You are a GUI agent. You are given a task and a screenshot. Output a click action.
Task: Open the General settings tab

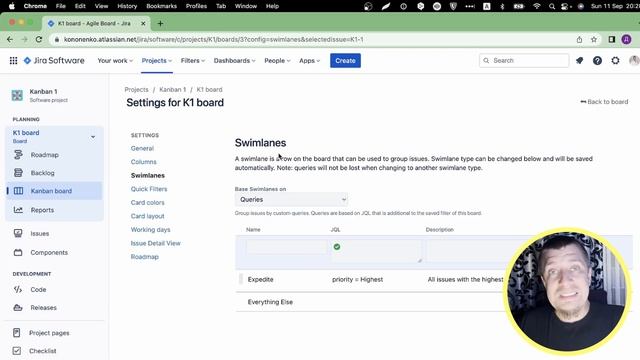pyautogui.click(x=142, y=148)
